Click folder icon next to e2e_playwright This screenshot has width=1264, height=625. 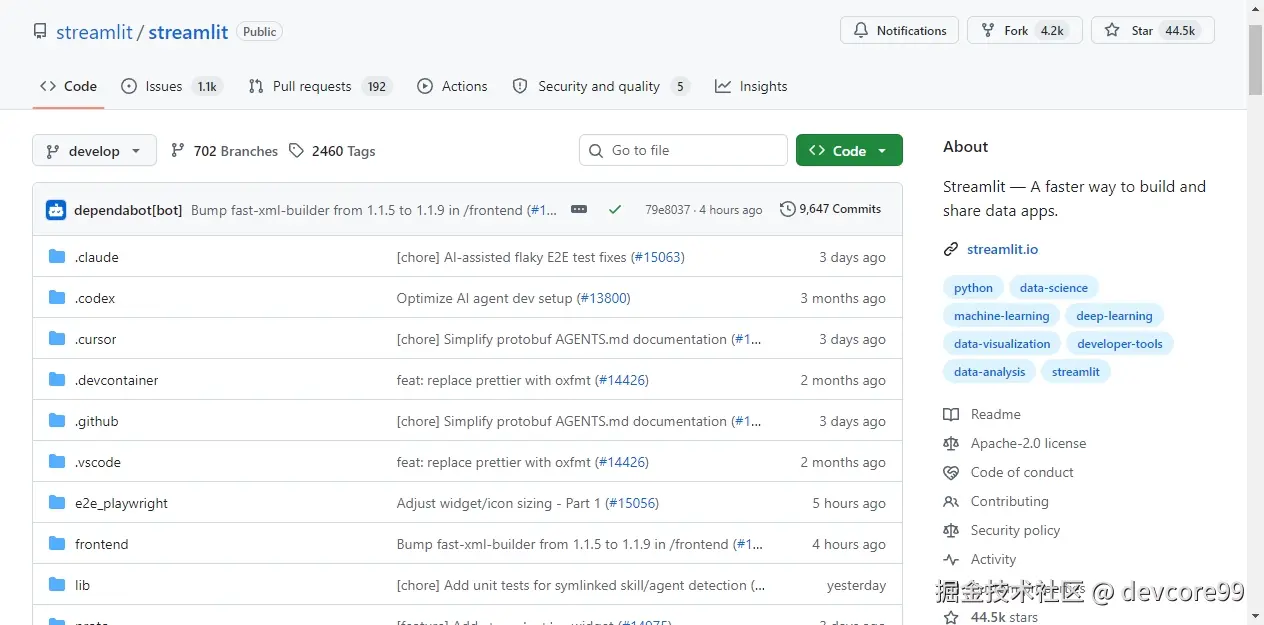point(57,503)
